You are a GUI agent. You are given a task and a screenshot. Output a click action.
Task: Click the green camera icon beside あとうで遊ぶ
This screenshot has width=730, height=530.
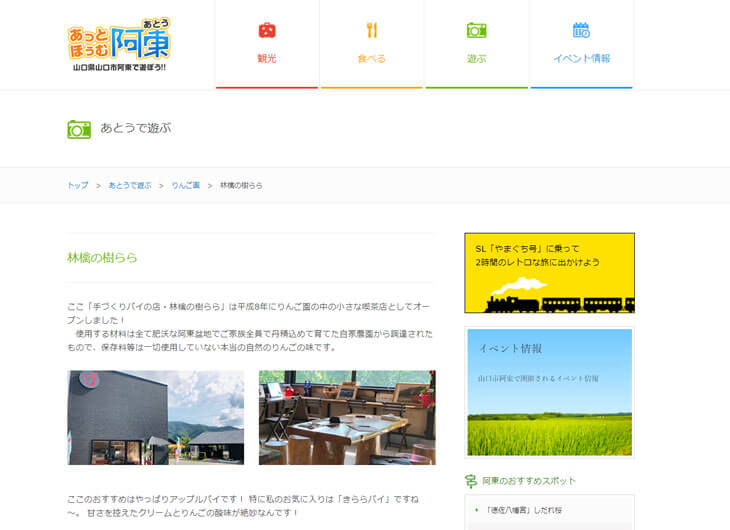(79, 129)
